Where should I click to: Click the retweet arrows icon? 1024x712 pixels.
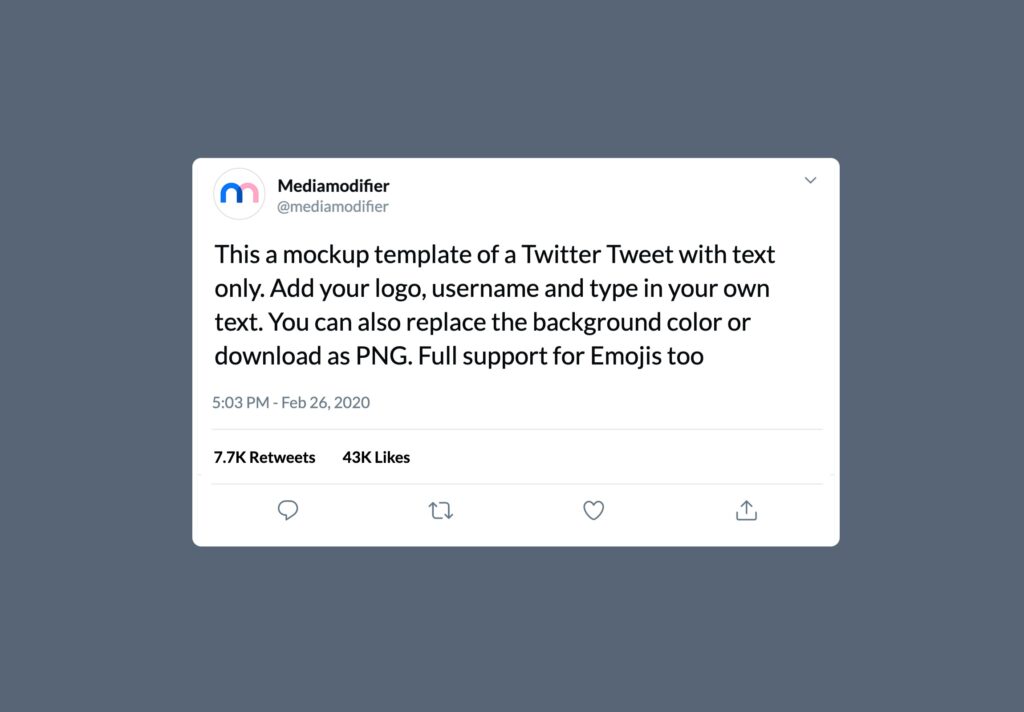441,510
